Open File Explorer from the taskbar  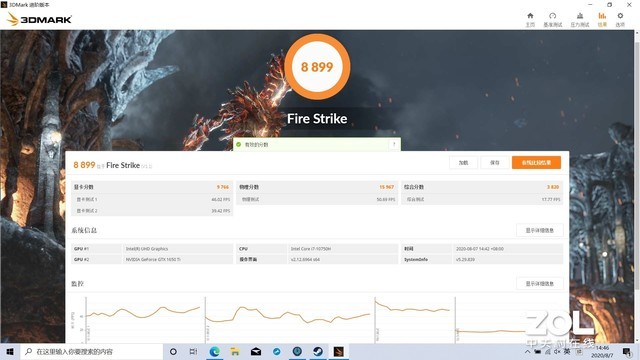235,351
